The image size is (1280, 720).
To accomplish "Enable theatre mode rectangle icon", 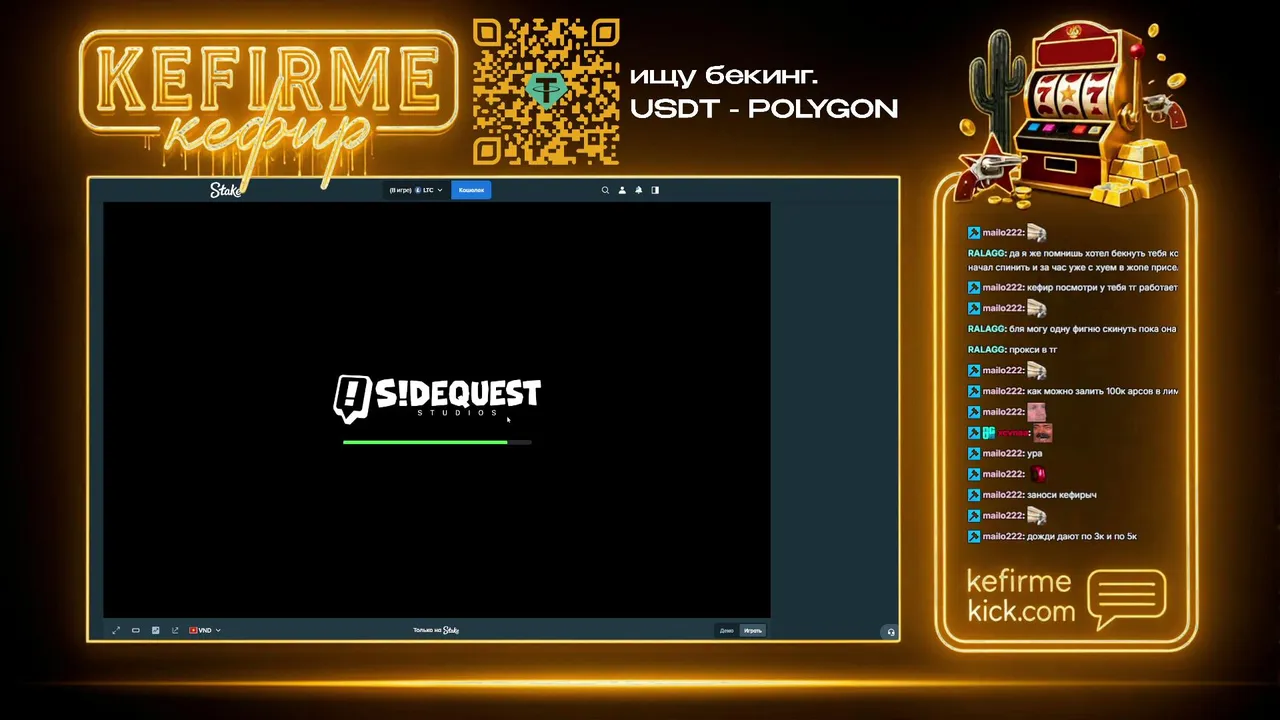I will [136, 630].
